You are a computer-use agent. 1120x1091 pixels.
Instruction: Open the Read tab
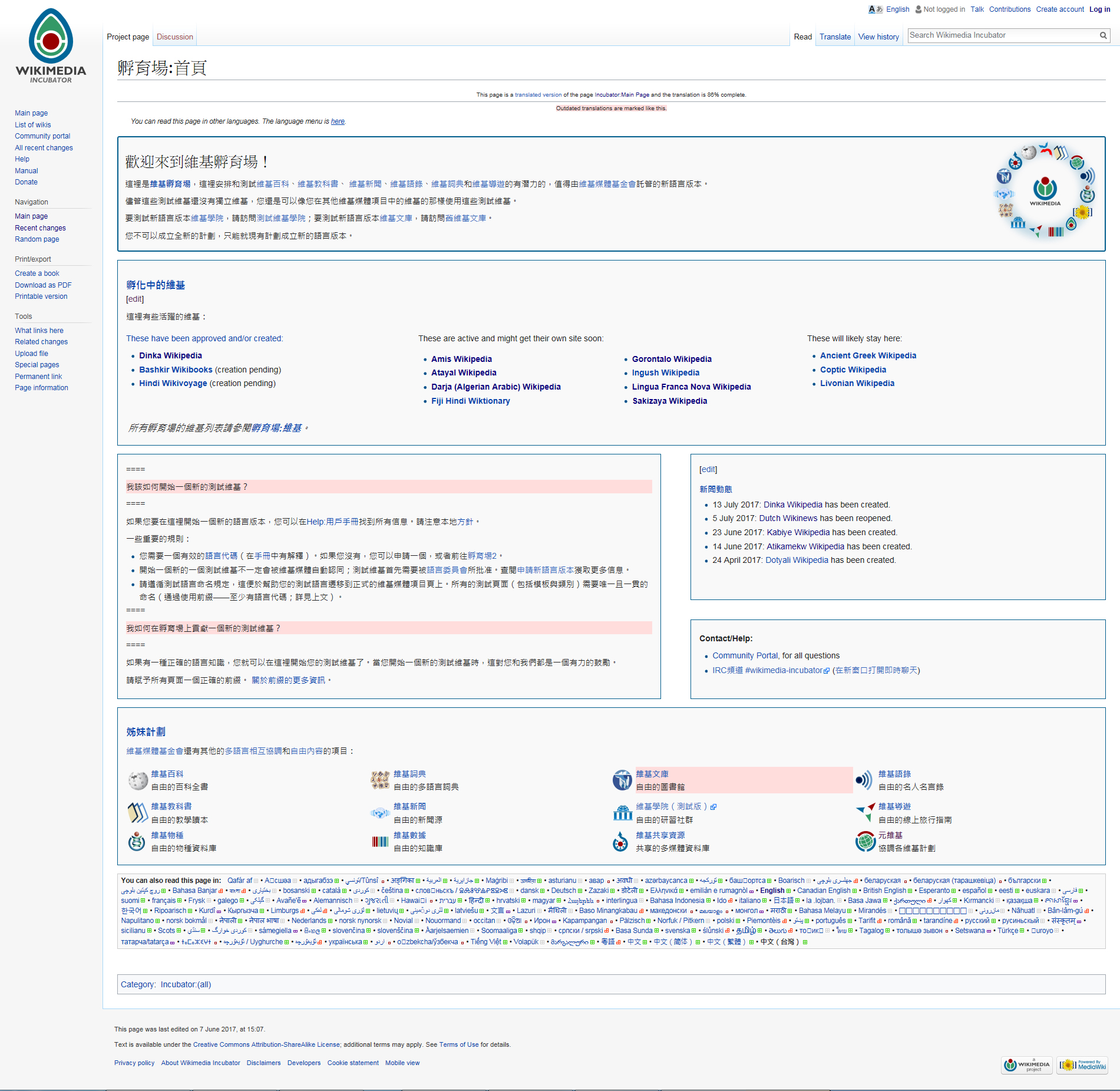tap(802, 37)
